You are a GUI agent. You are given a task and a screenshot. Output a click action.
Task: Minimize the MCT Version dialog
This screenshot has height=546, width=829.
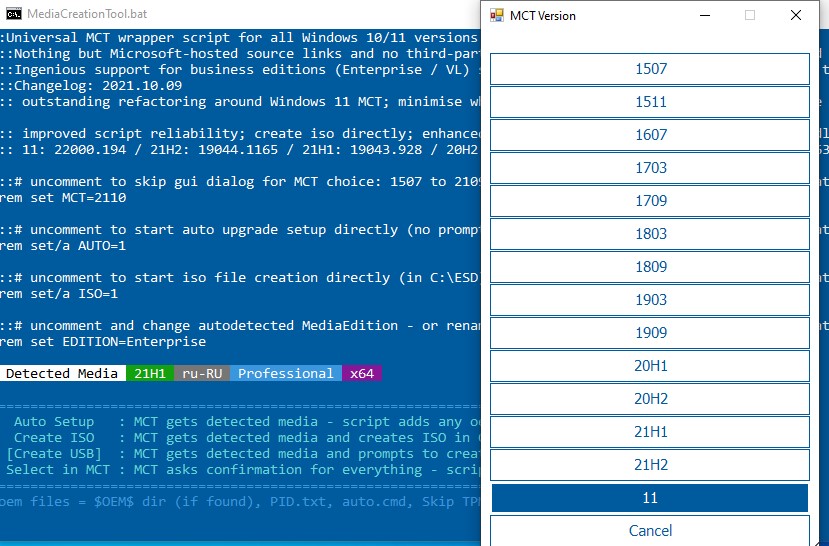pyautogui.click(x=704, y=15)
